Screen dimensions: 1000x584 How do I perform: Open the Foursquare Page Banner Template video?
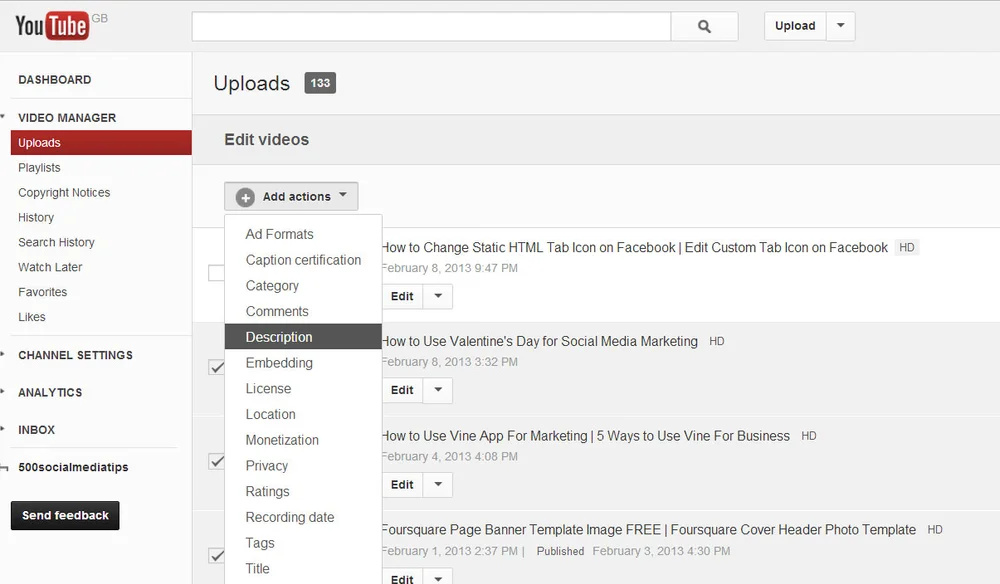click(649, 530)
